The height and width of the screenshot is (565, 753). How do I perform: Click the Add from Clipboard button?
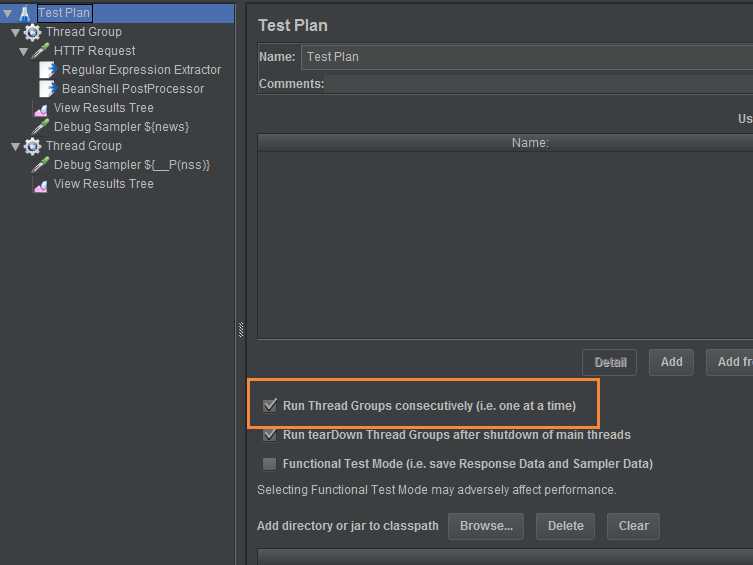(729, 362)
